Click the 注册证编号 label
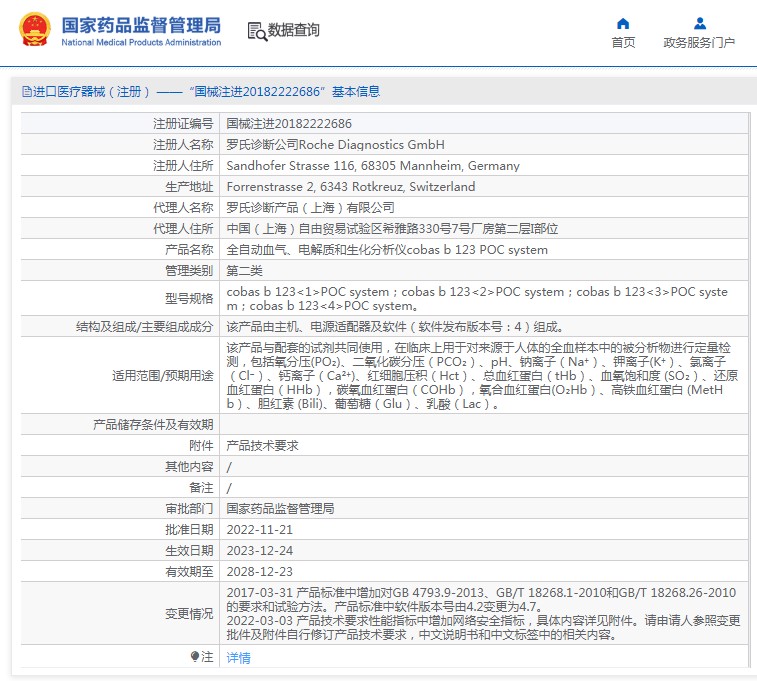757x681 pixels. (x=183, y=124)
